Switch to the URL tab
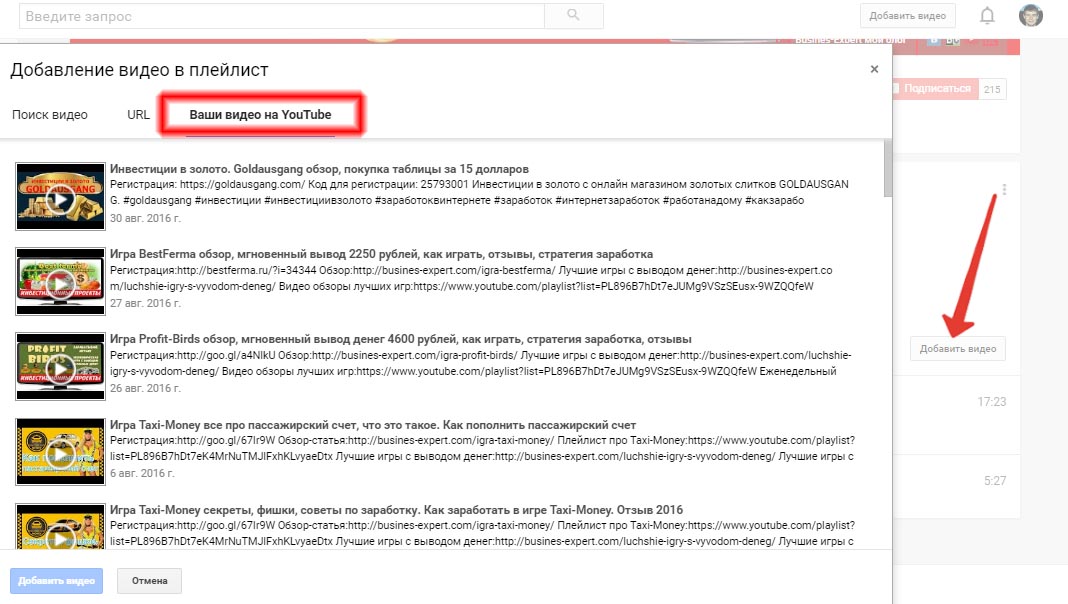The image size is (1068, 604). [138, 114]
